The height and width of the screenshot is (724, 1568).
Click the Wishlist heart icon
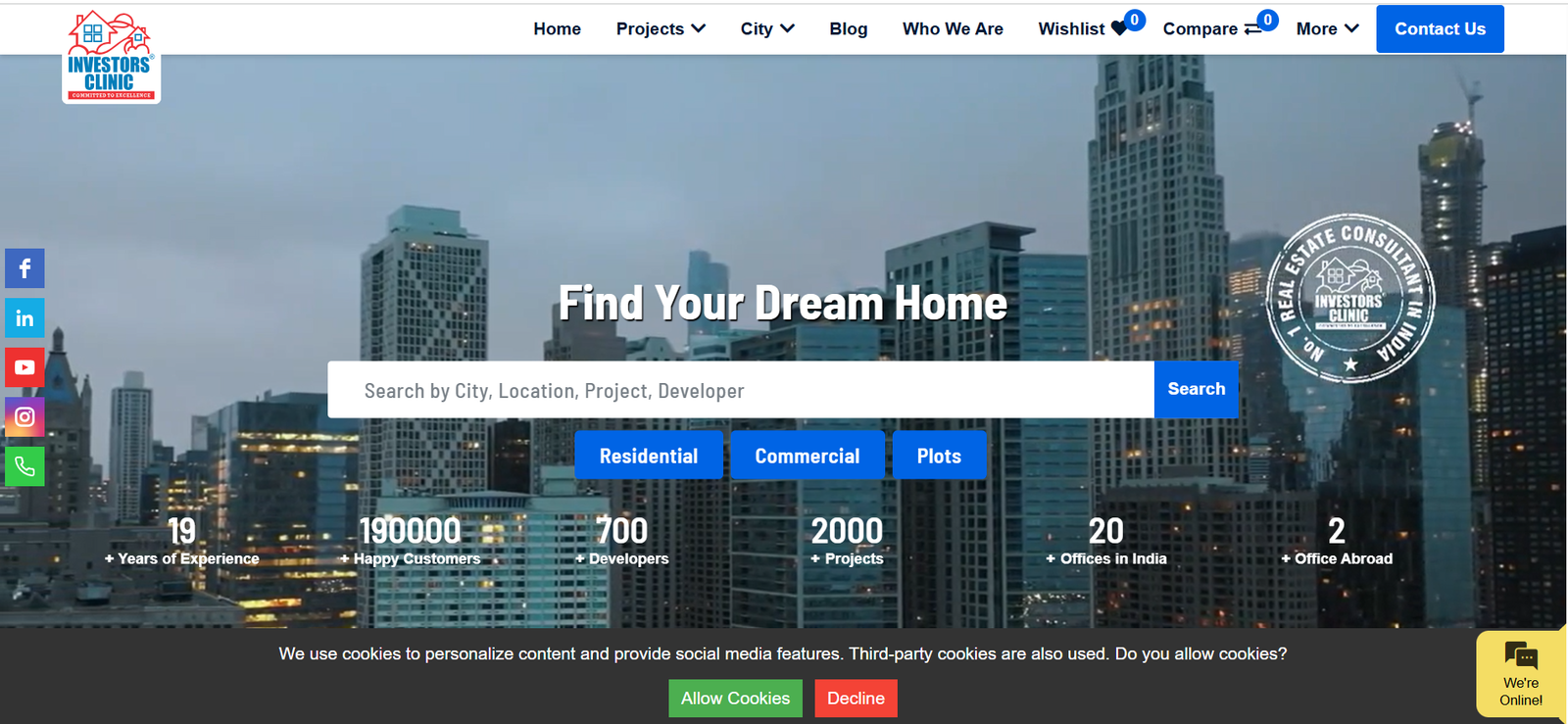click(1118, 29)
